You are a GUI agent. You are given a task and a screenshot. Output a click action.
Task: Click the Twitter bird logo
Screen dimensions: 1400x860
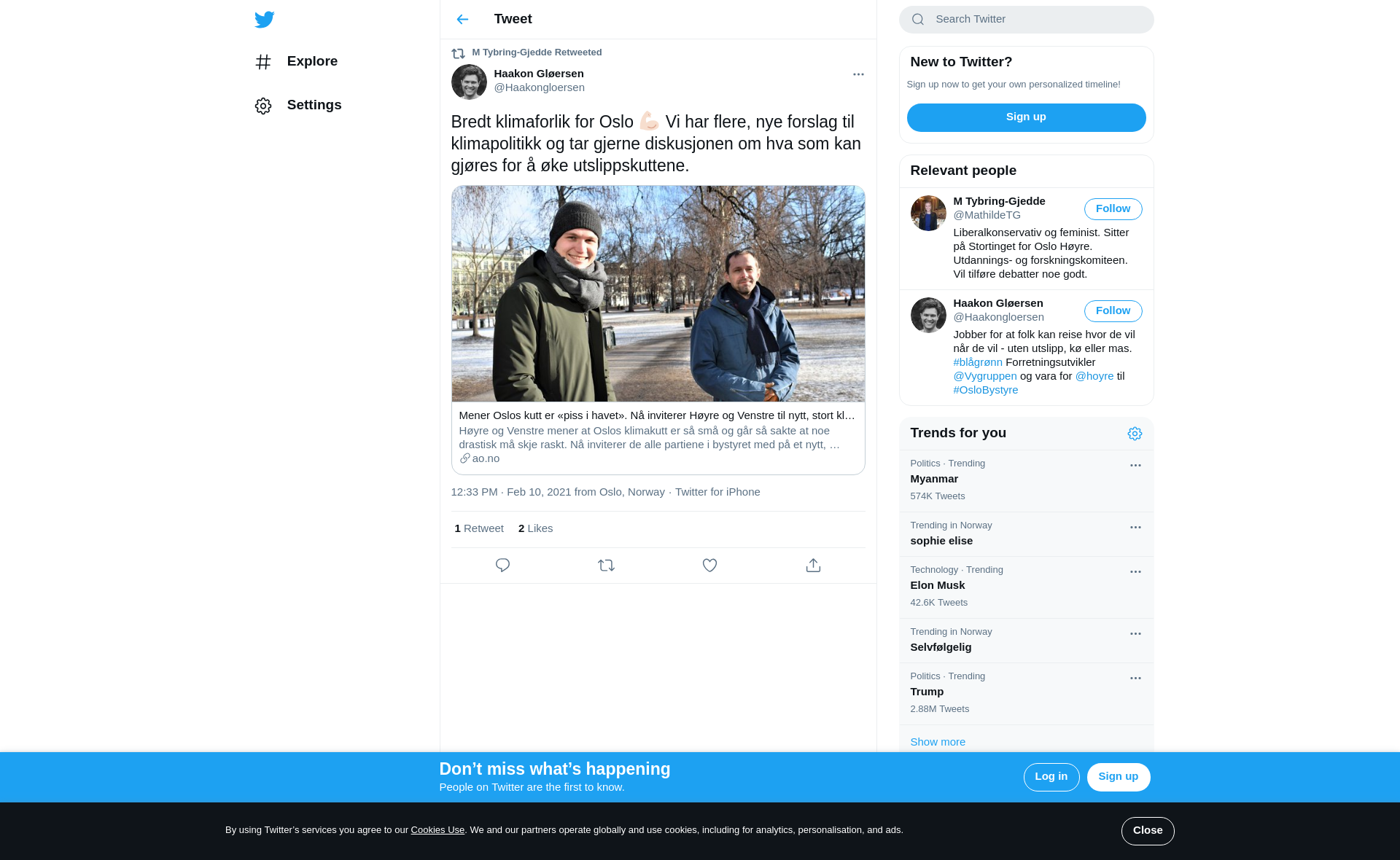coord(264,20)
